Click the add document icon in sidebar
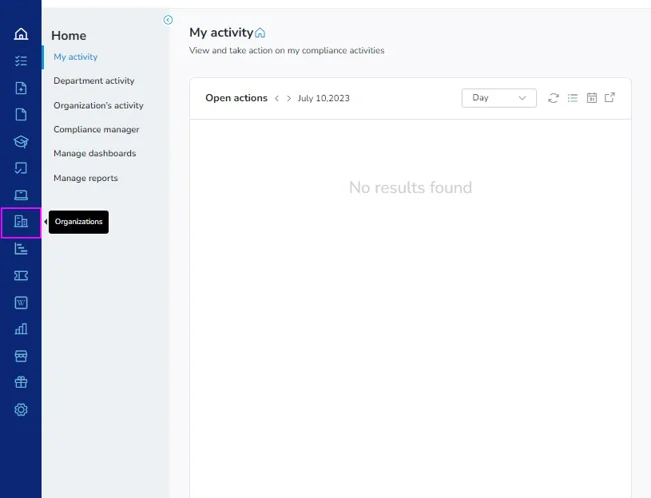The image size is (651, 498). click(x=21, y=88)
